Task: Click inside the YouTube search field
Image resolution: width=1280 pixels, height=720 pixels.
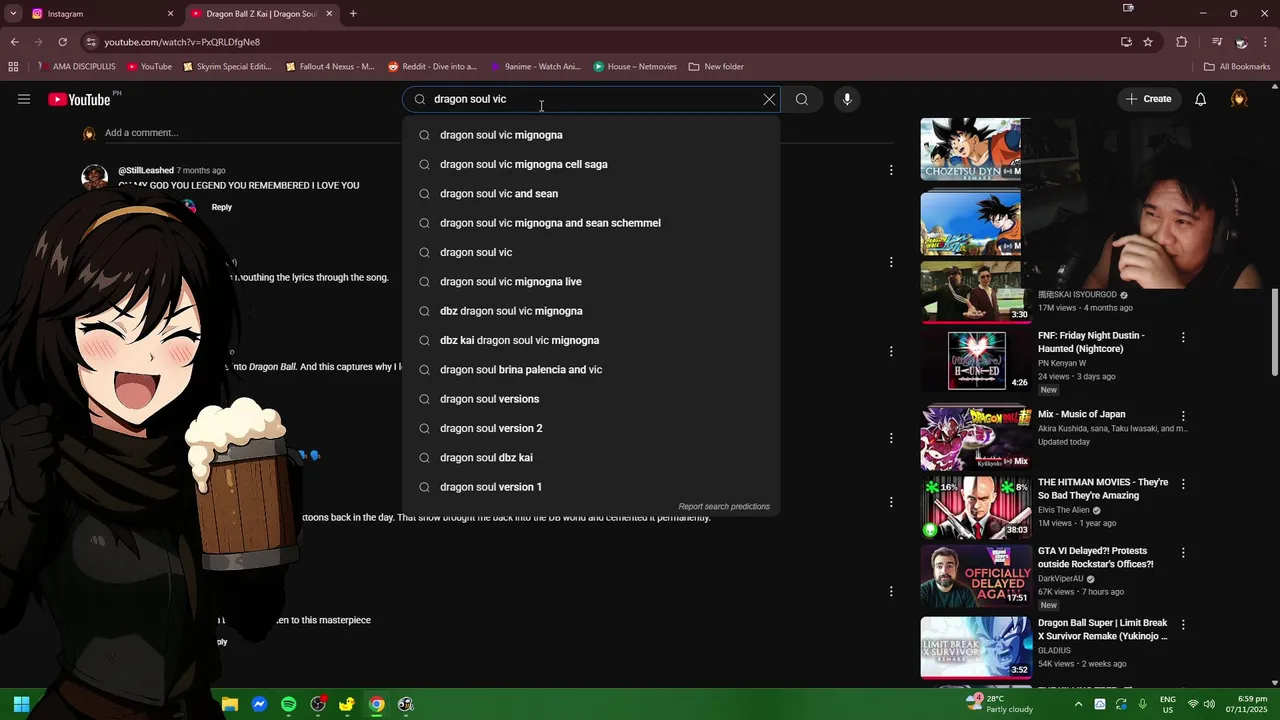Action: (592, 99)
